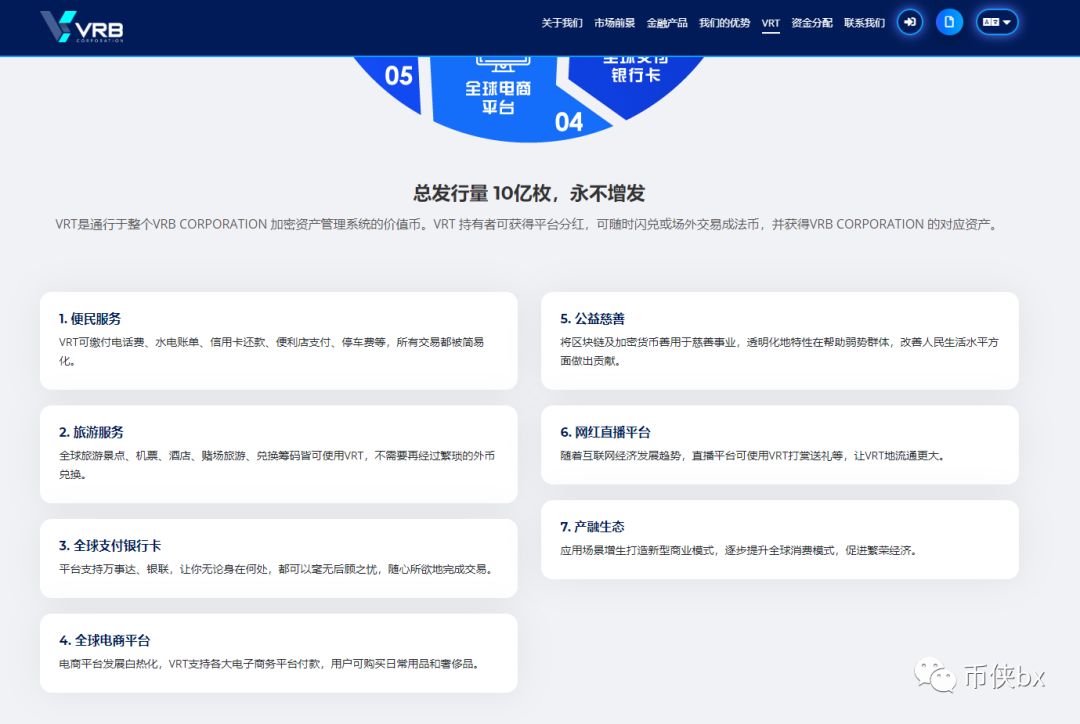This screenshot has height=724, width=1080.
Task: Click text starting 平台支持万事达、银联
Action: click(x=278, y=569)
